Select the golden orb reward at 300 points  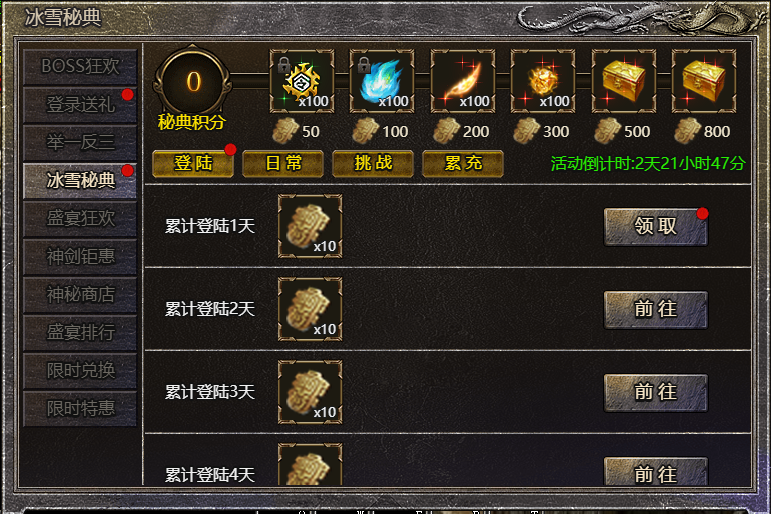click(x=543, y=81)
